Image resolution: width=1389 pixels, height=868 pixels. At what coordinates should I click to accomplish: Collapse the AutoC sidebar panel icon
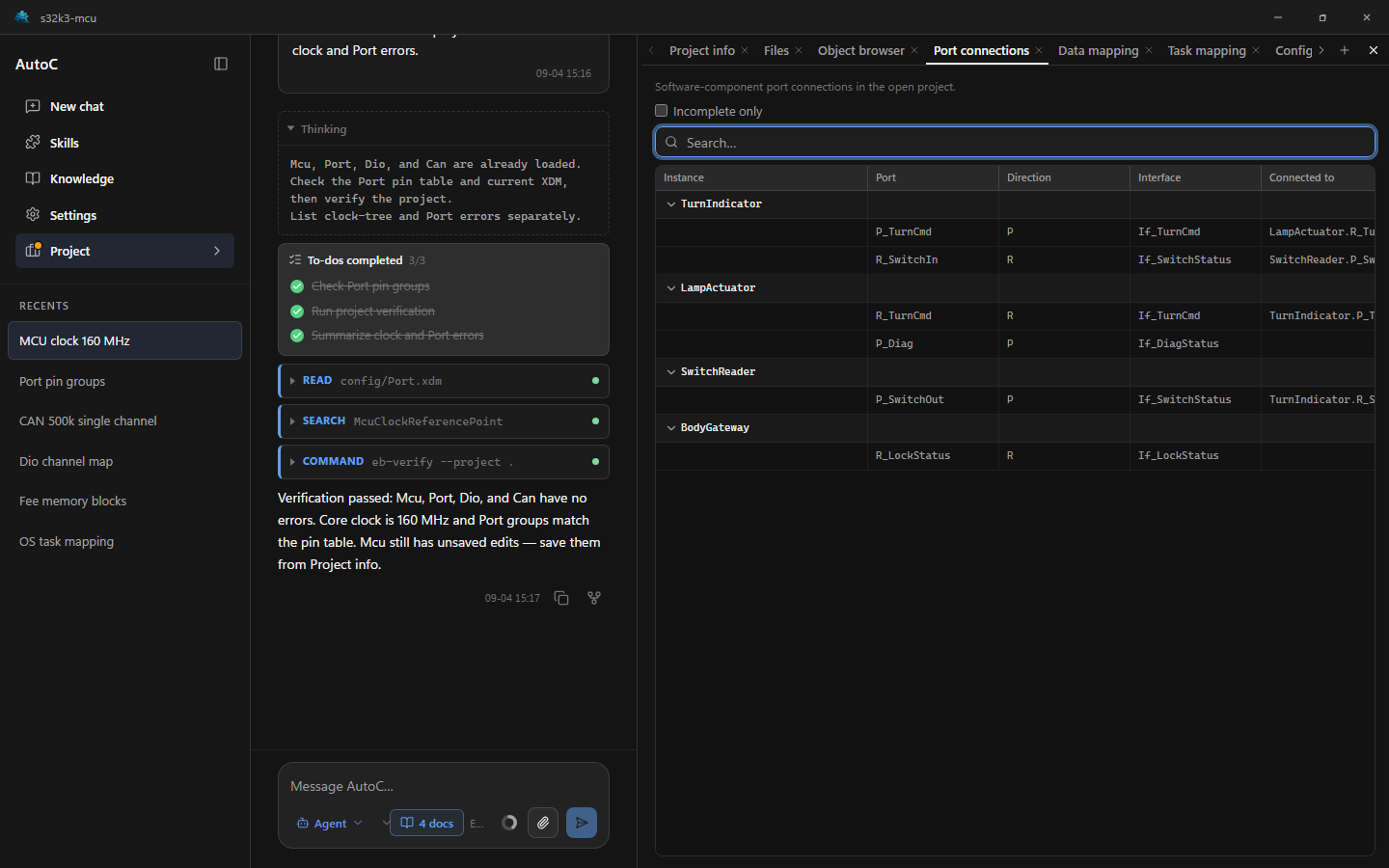coord(221,64)
